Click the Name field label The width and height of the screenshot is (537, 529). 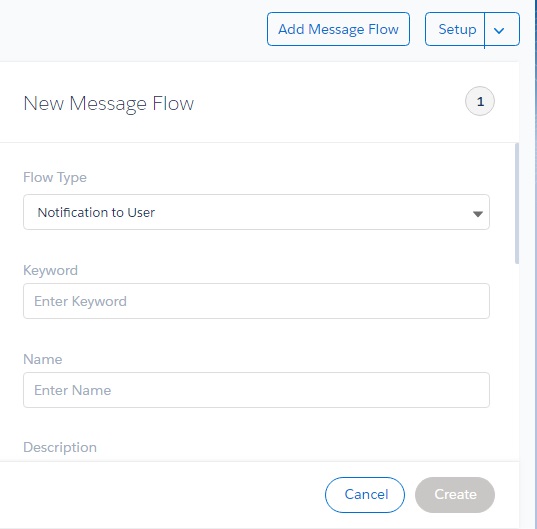[x=43, y=359]
